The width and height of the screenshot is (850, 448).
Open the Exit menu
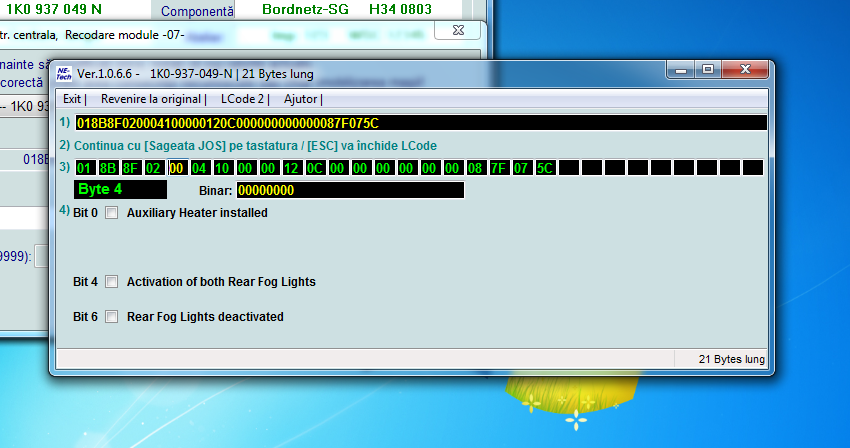72,99
